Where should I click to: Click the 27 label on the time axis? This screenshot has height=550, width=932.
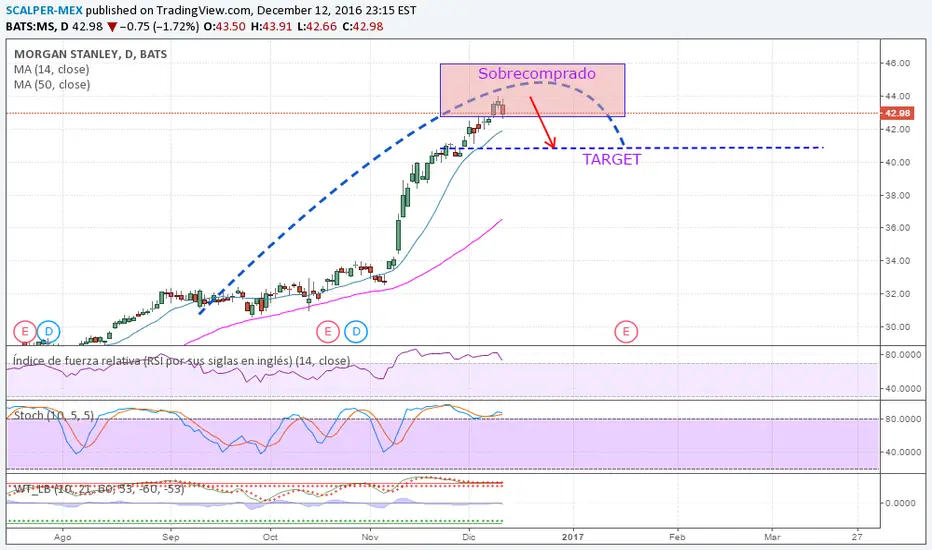coord(857,537)
